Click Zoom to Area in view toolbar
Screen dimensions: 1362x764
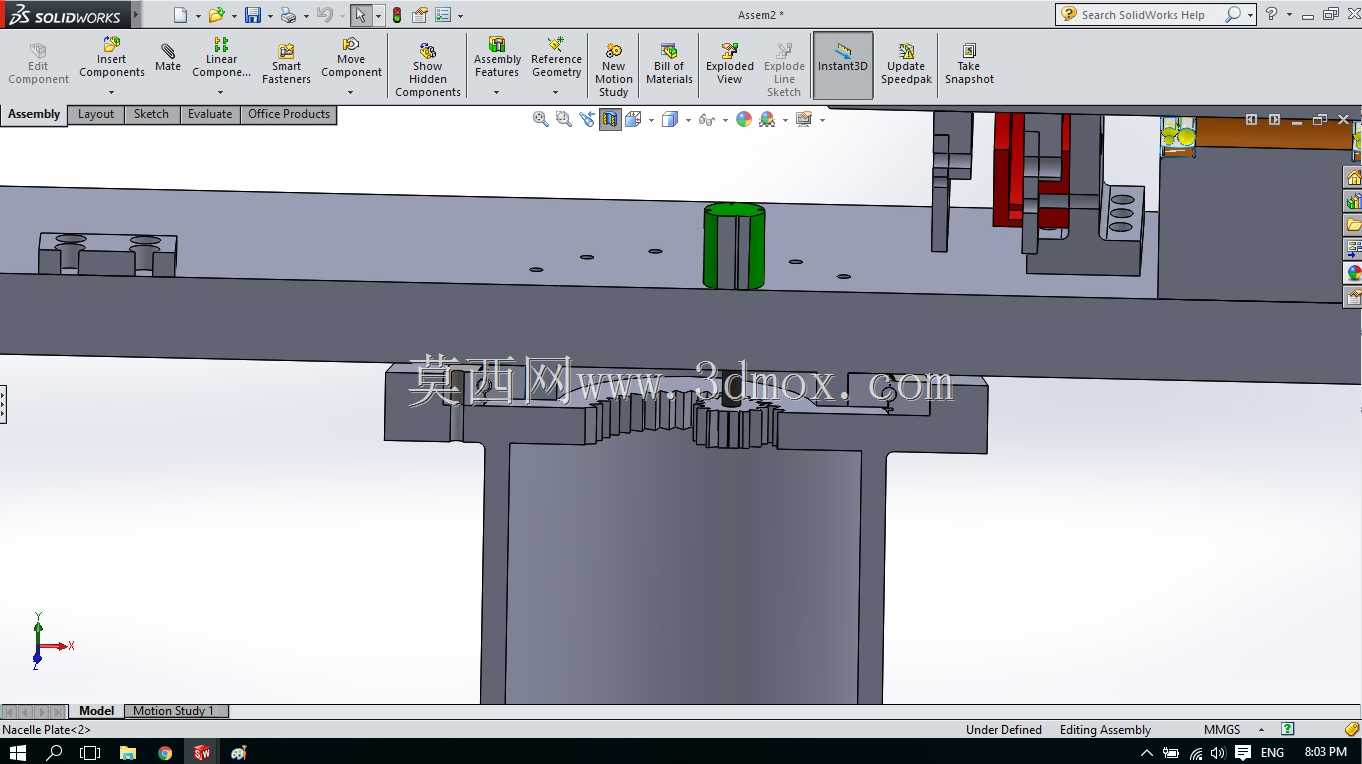[x=564, y=120]
